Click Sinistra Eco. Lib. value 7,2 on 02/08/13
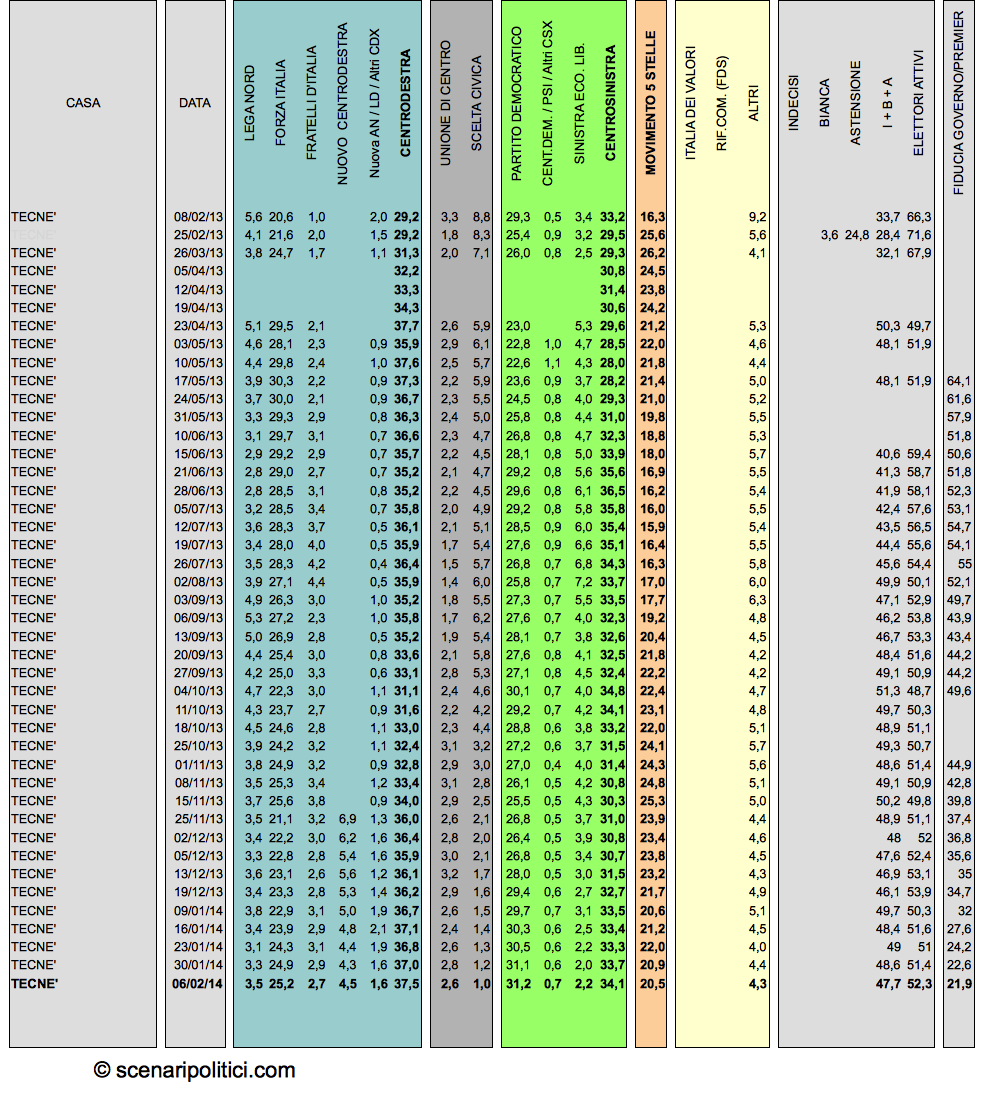 coord(583,582)
